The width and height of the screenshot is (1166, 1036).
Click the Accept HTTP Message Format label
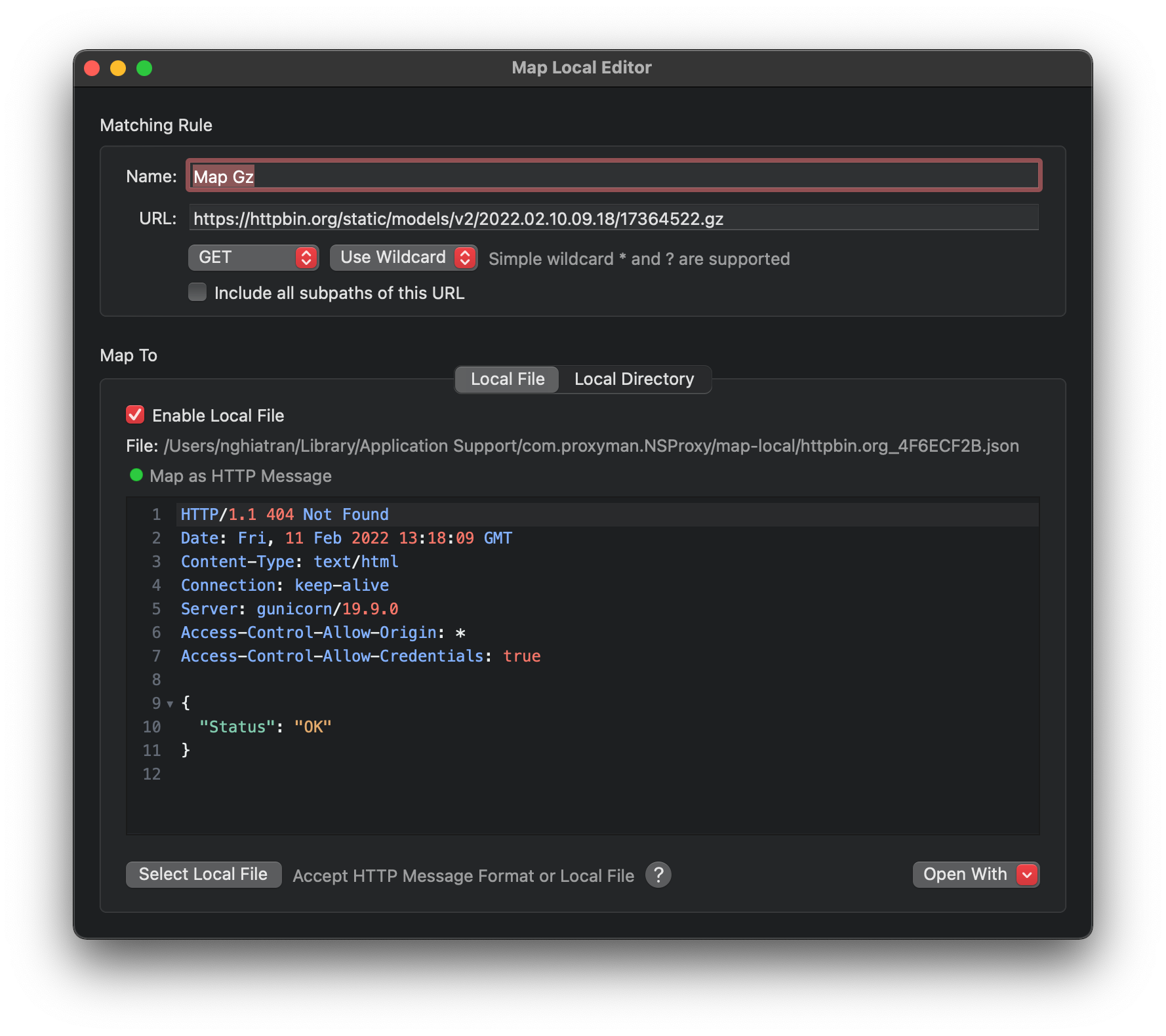[x=464, y=876]
